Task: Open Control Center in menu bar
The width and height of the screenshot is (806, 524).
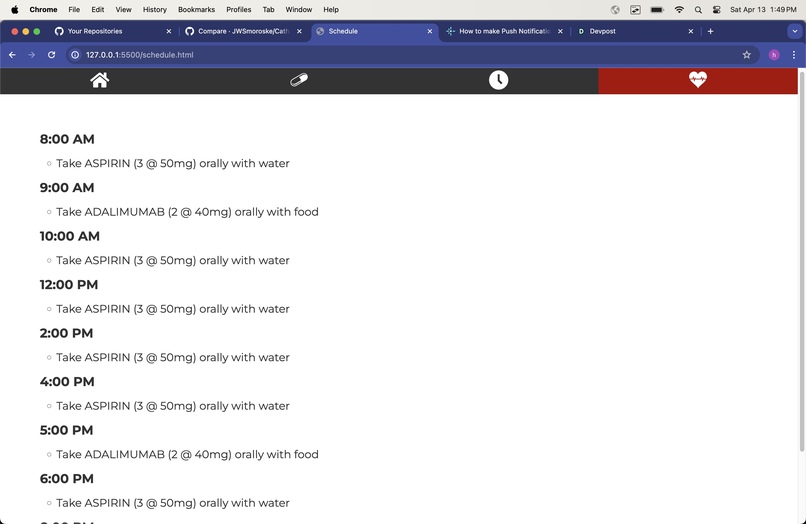Action: click(717, 9)
